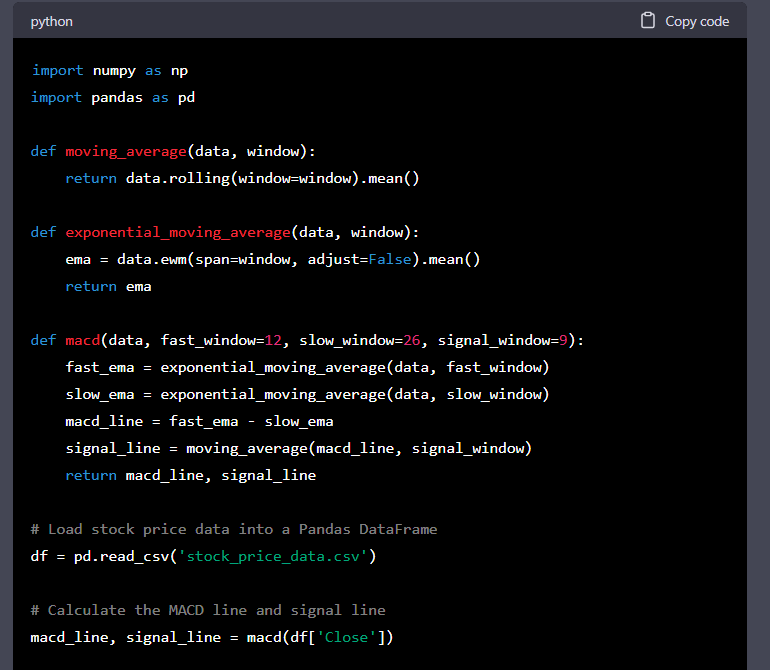Click the comment "# Load stock price data into a Pandas DataFrame"
The width and height of the screenshot is (770, 670).
coord(234,530)
